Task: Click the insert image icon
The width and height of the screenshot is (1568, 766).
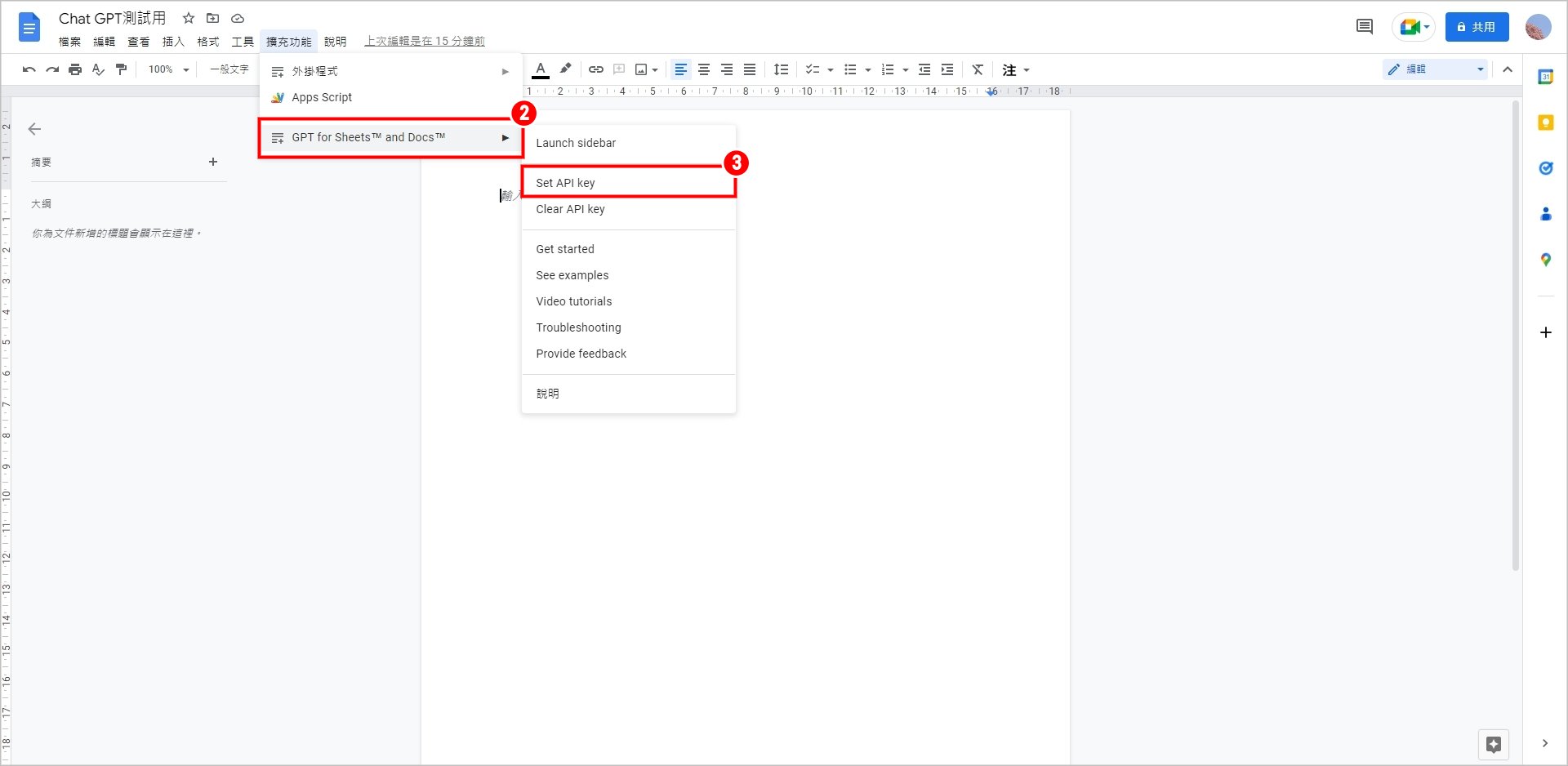Action: click(642, 69)
